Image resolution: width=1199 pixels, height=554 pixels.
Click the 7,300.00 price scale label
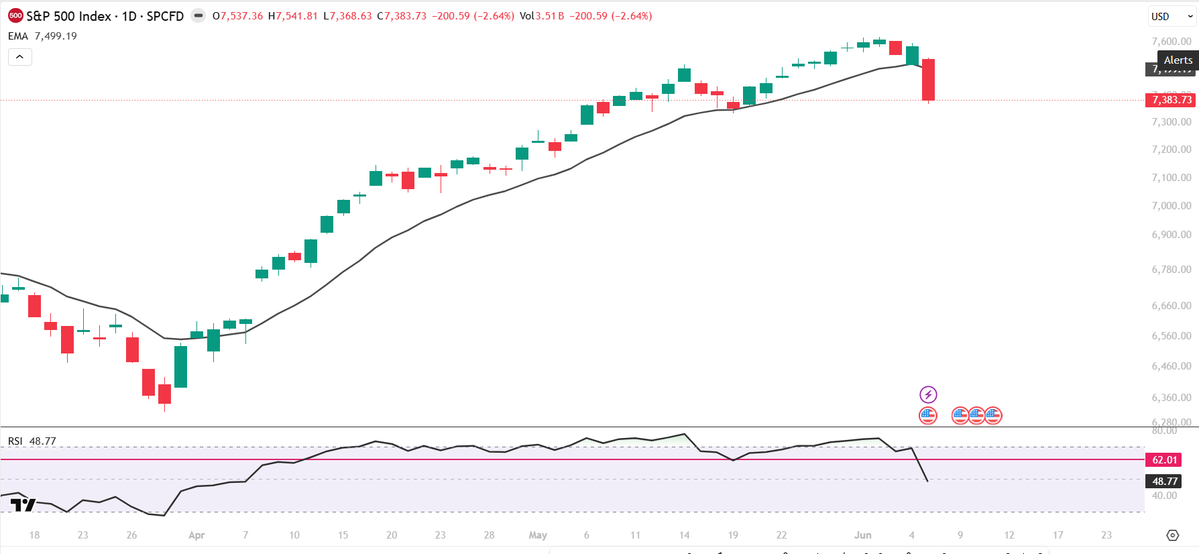tap(1170, 122)
